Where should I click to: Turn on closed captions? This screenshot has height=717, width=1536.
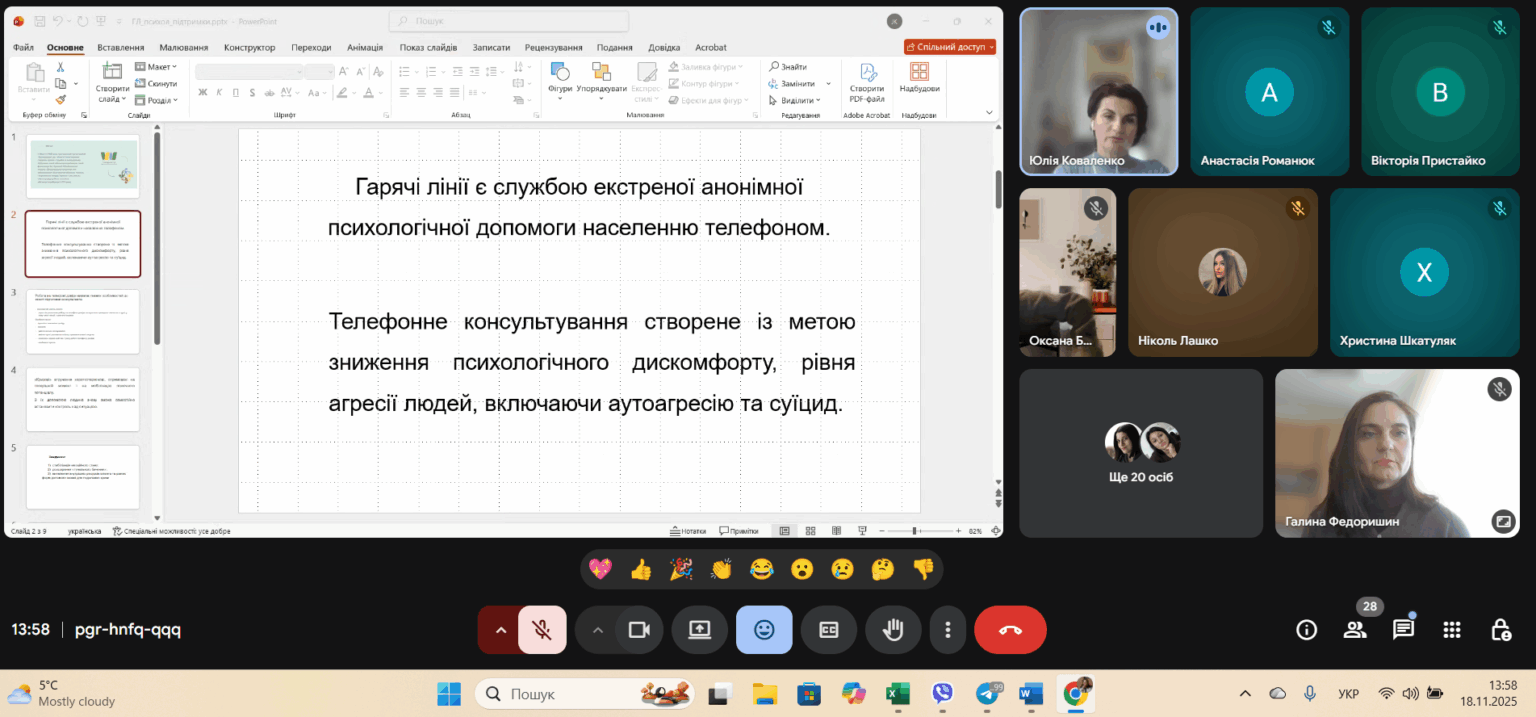828,630
